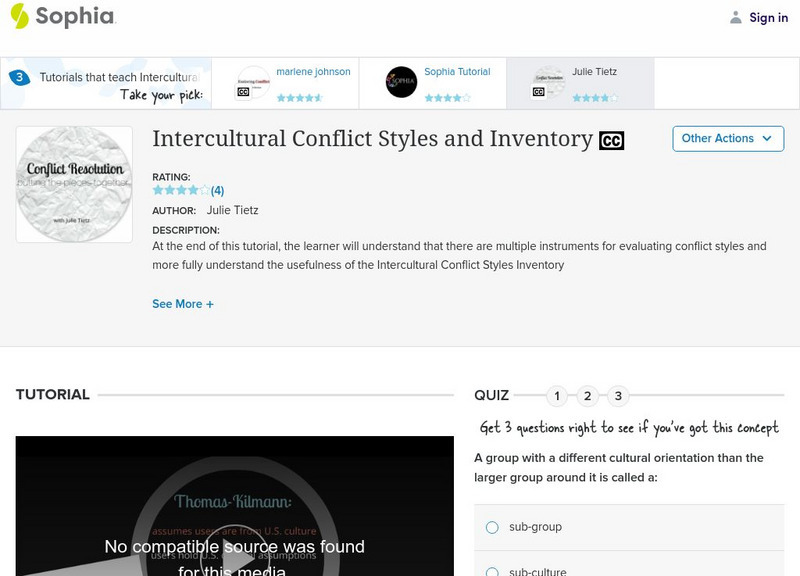Open the Other Actions dropdown
Image resolution: width=800 pixels, height=576 pixels.
point(727,139)
